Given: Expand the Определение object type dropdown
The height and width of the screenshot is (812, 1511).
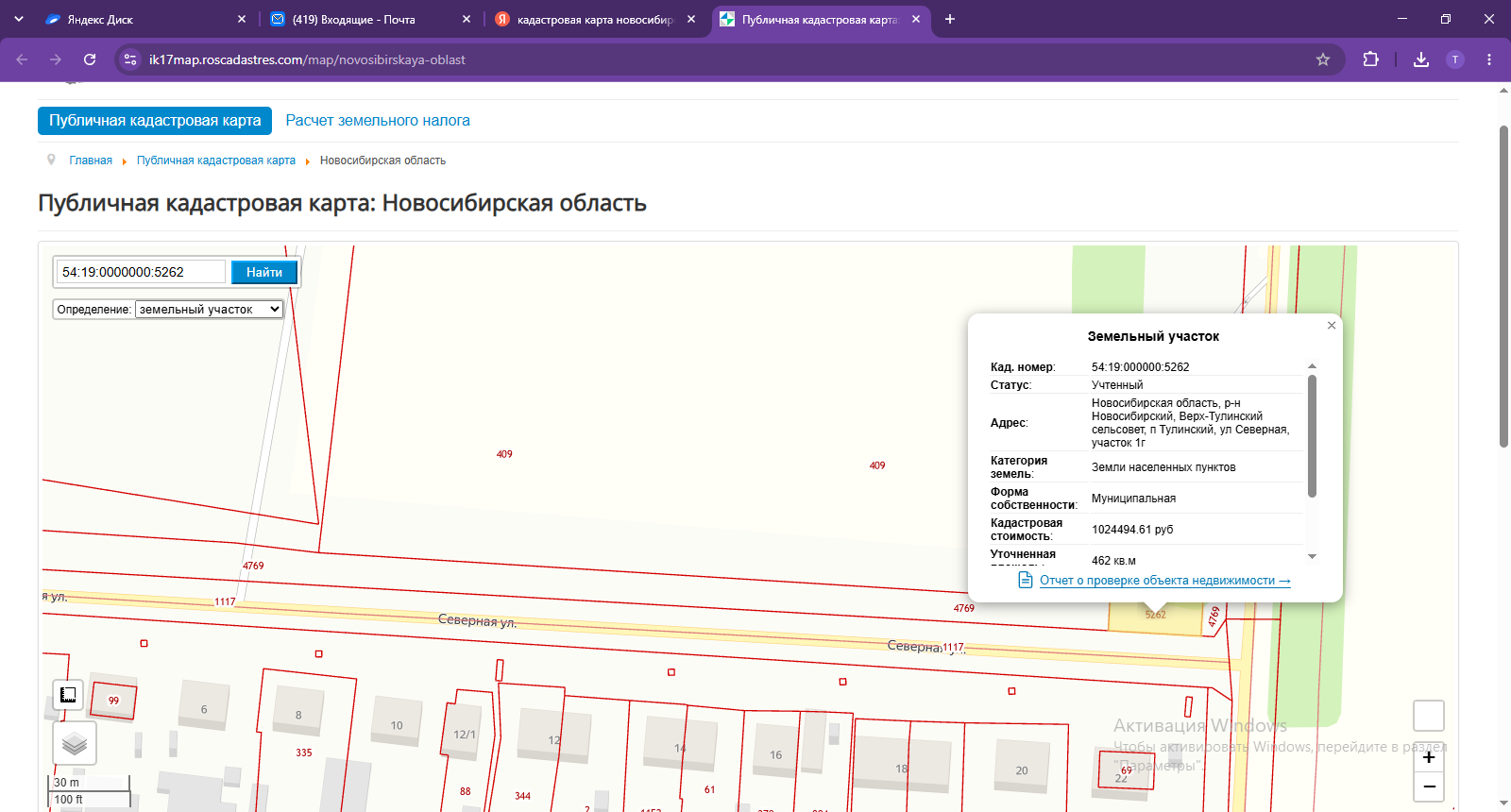Looking at the screenshot, I should [210, 309].
